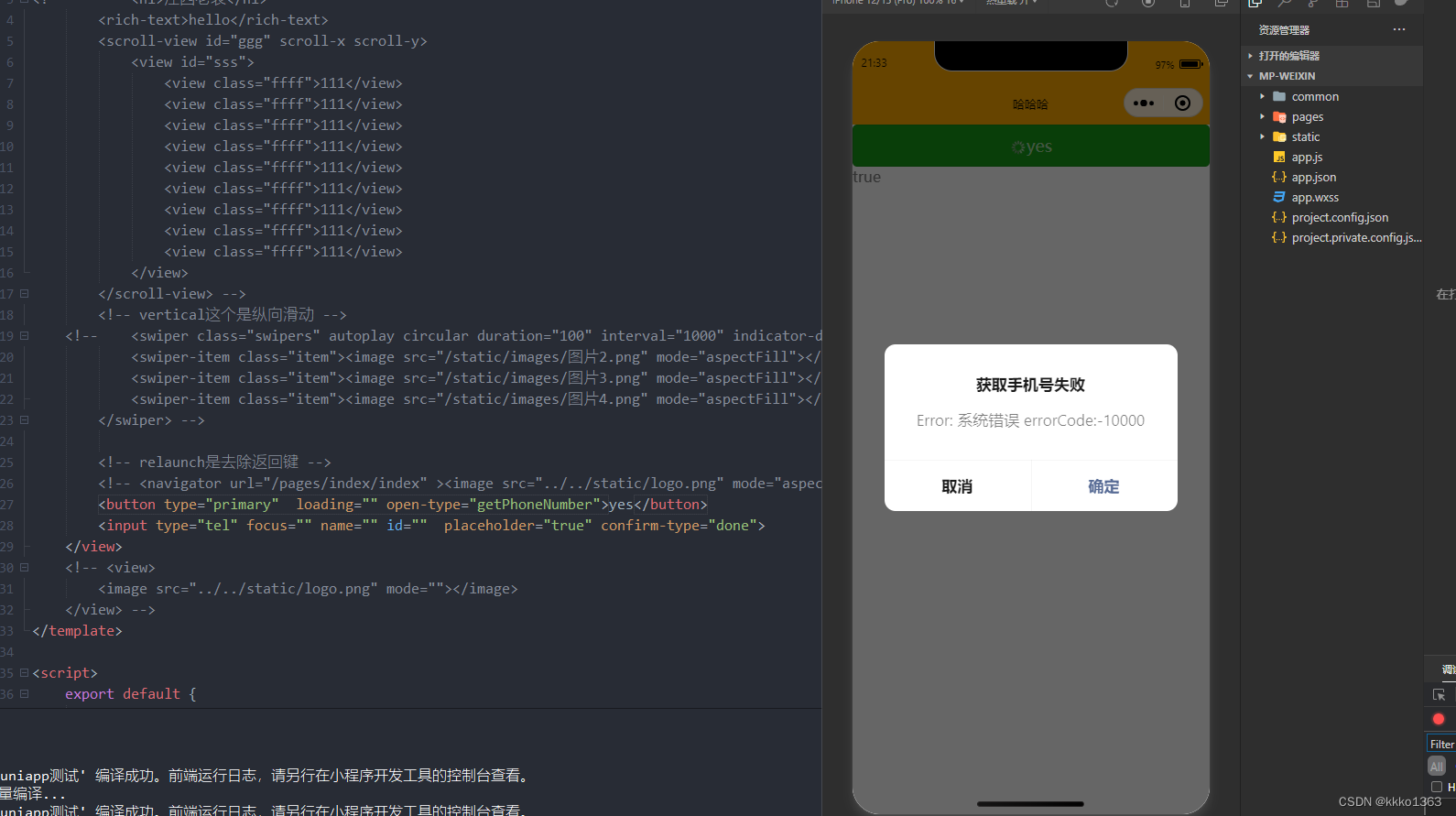Collapse code fold at line 30
Viewport: 1456px width, 816px height.
click(25, 568)
